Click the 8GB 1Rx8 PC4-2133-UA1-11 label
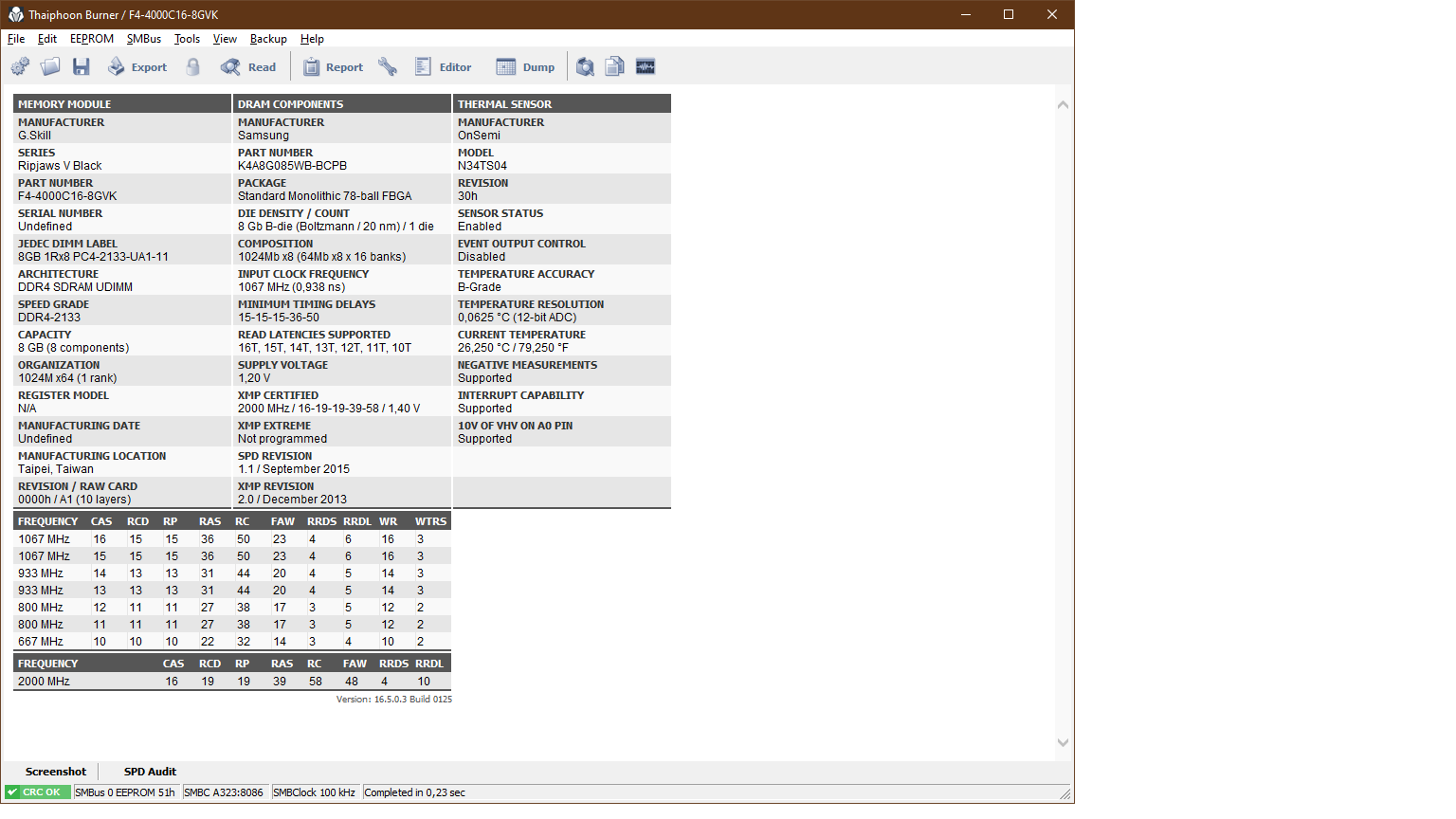This screenshot has height=819, width=1456. (x=93, y=257)
